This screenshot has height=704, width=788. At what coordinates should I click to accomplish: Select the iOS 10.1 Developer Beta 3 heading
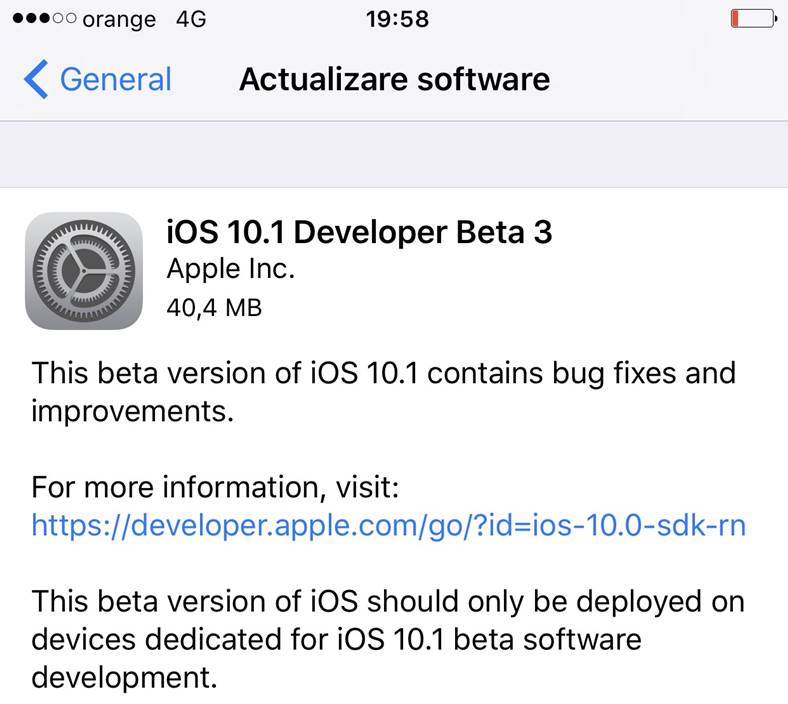[358, 232]
